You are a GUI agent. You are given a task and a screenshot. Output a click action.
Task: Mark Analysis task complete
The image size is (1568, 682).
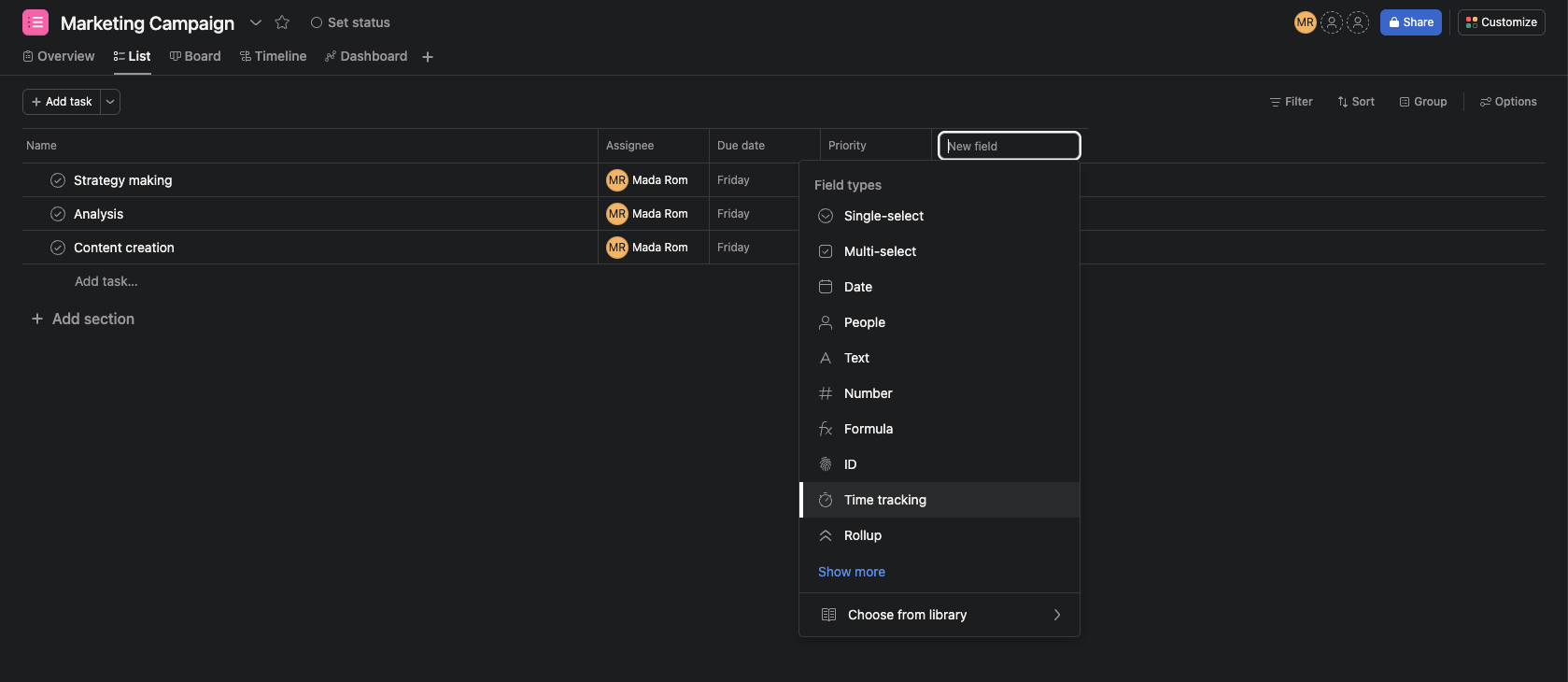click(58, 214)
